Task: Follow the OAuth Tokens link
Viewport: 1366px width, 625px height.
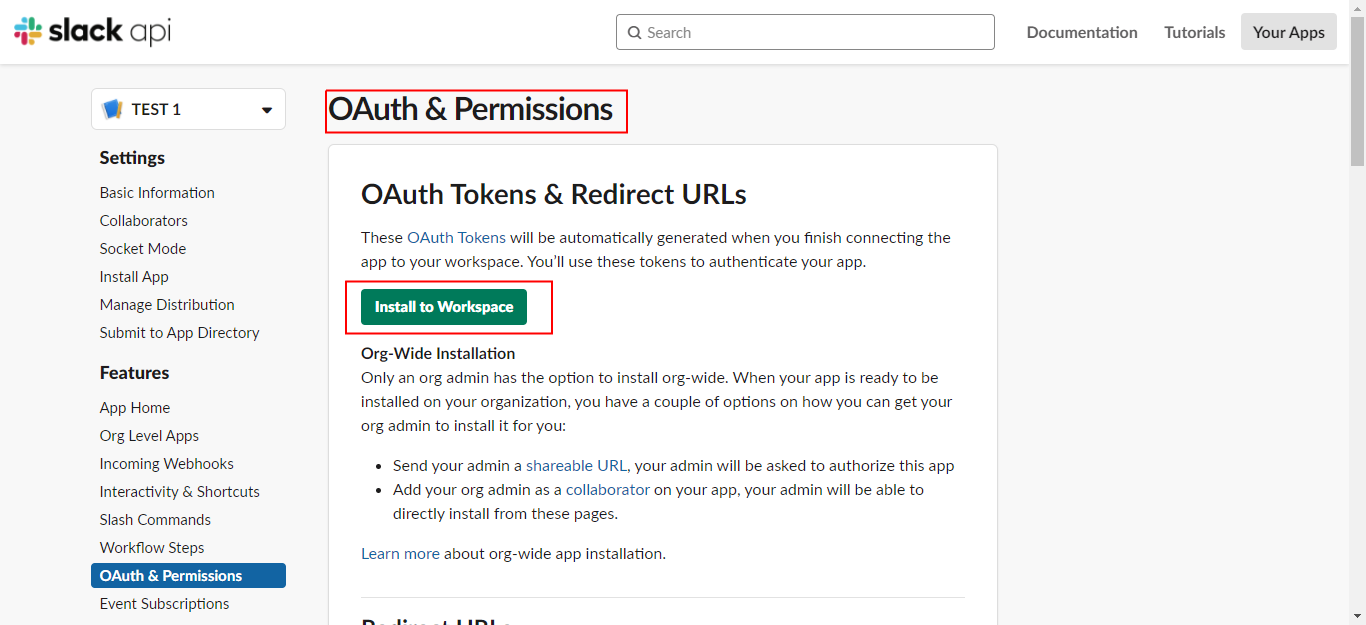Action: click(x=456, y=237)
